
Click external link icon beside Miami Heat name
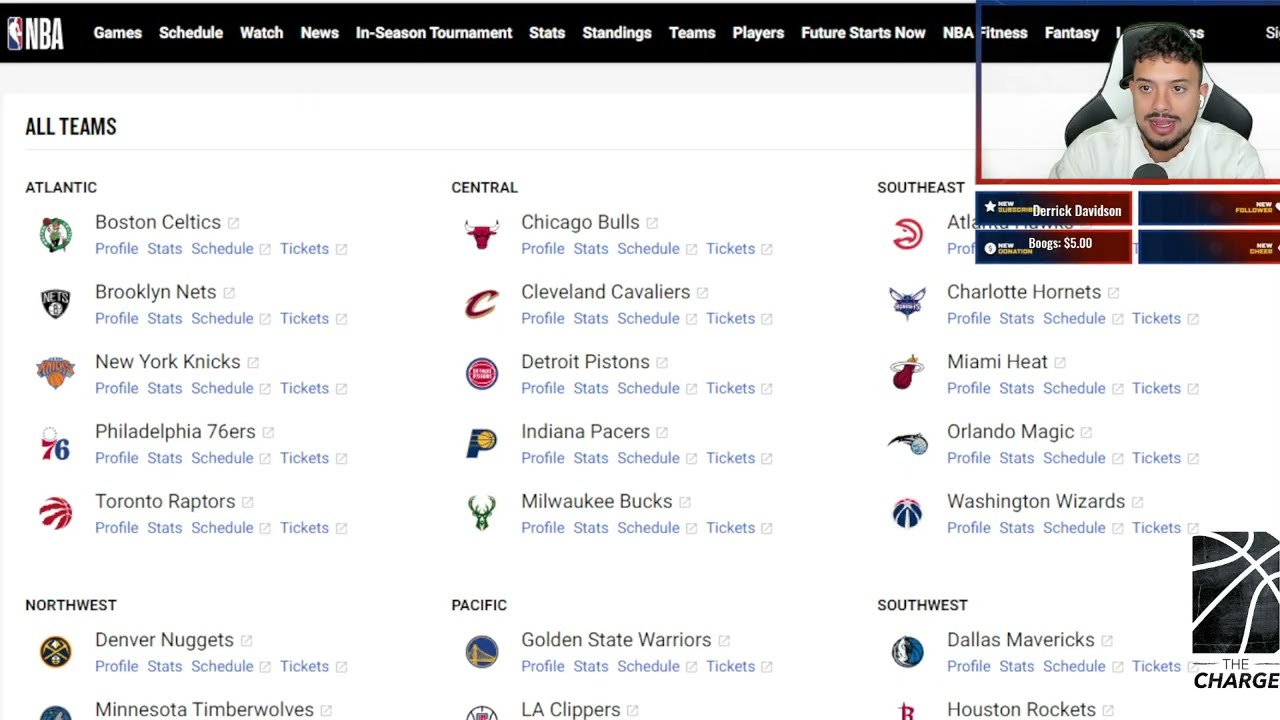[x=1060, y=362]
